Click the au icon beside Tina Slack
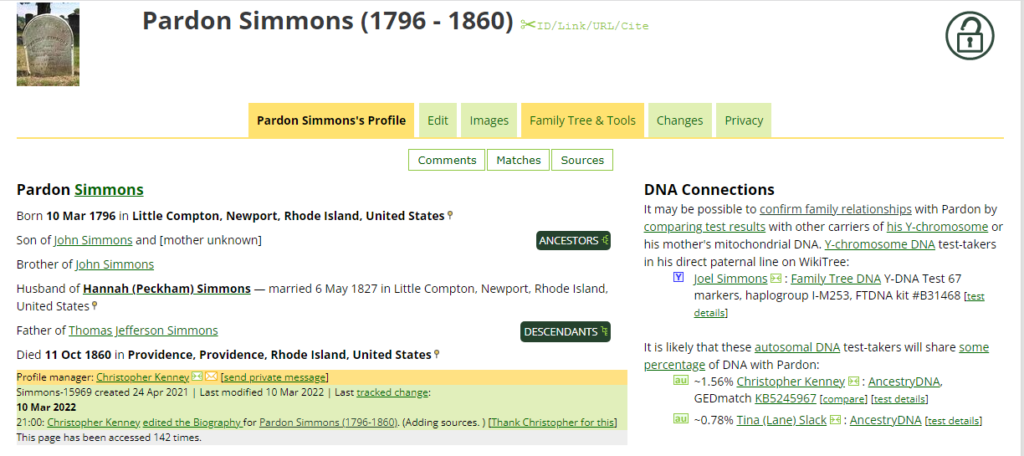1024x456 pixels. click(x=679, y=419)
